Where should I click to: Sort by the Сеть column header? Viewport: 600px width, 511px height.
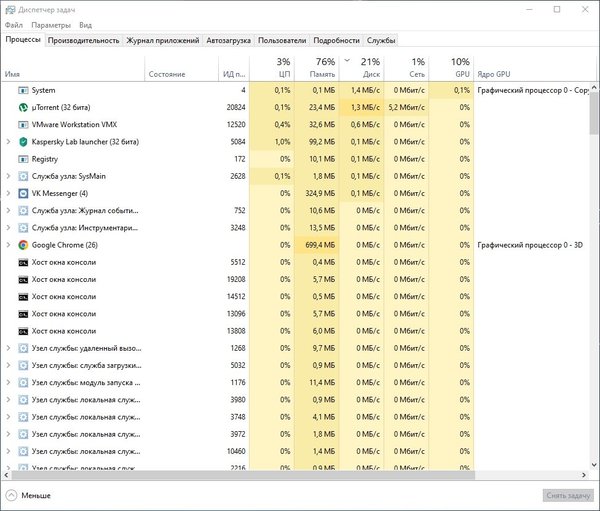[406, 68]
